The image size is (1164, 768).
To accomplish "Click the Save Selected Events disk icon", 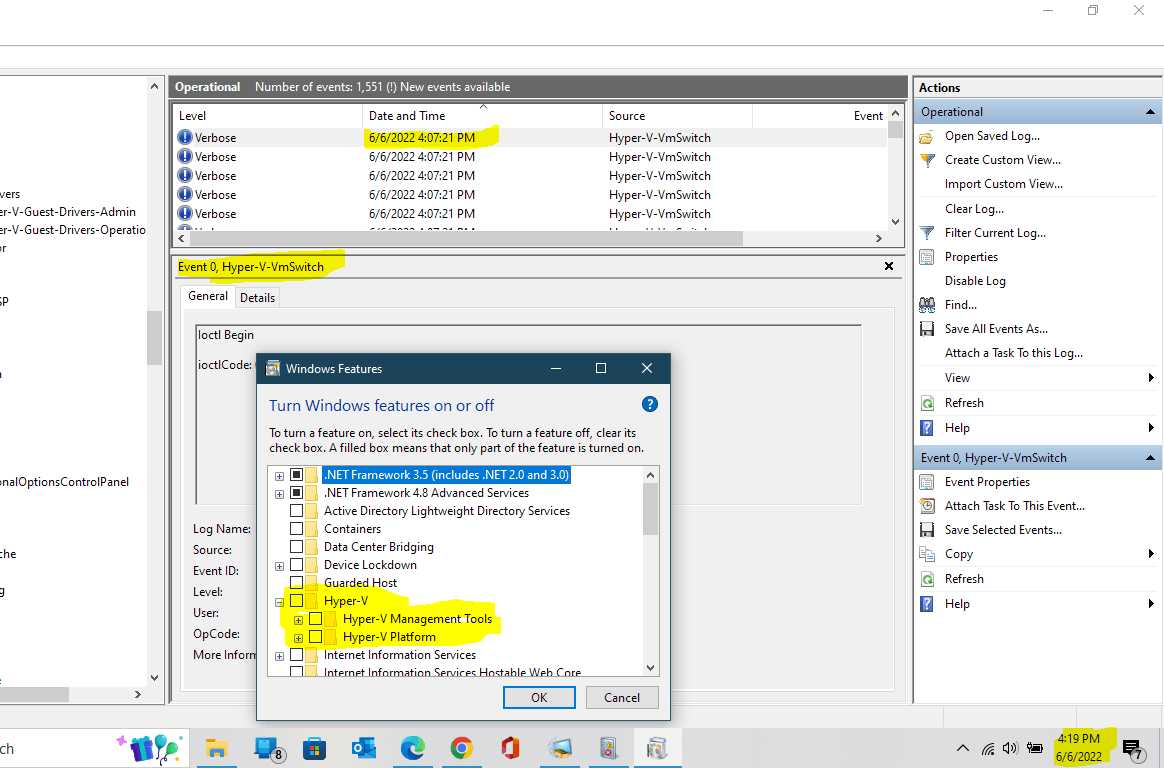I will point(926,530).
